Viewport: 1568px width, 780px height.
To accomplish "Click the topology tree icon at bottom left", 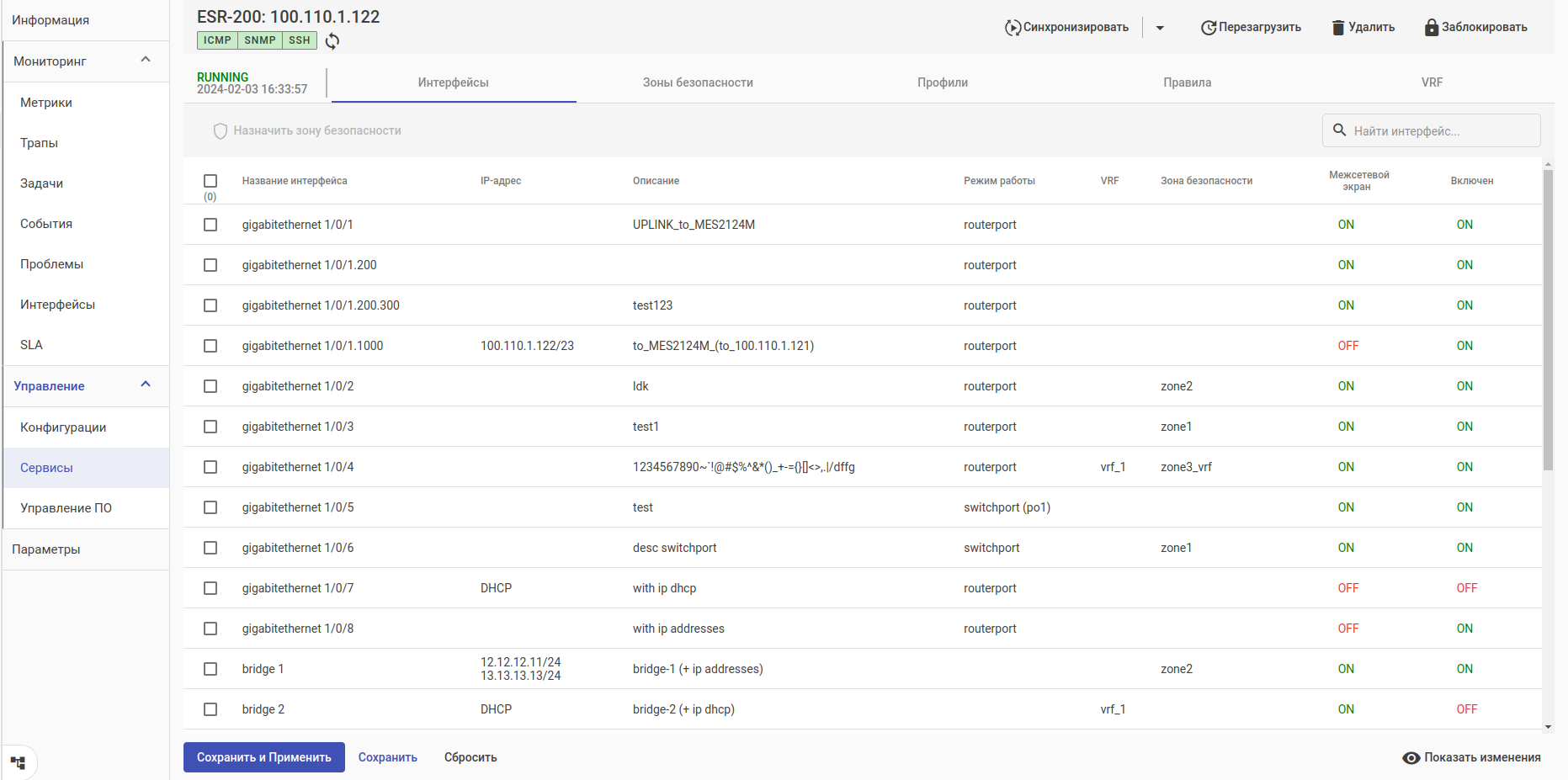I will point(19,763).
